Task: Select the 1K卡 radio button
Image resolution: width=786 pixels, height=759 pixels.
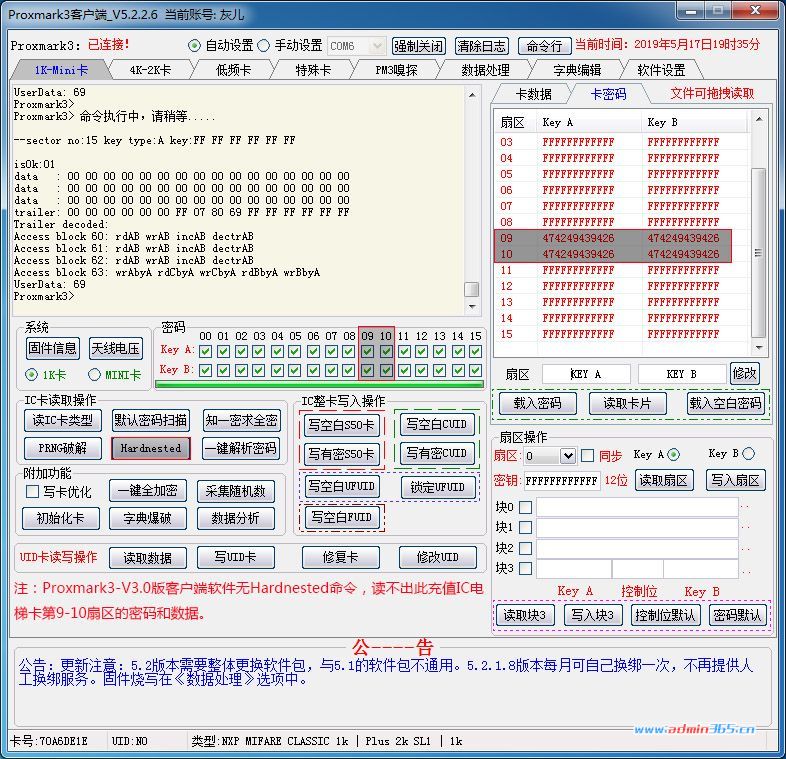Action: click(x=32, y=374)
